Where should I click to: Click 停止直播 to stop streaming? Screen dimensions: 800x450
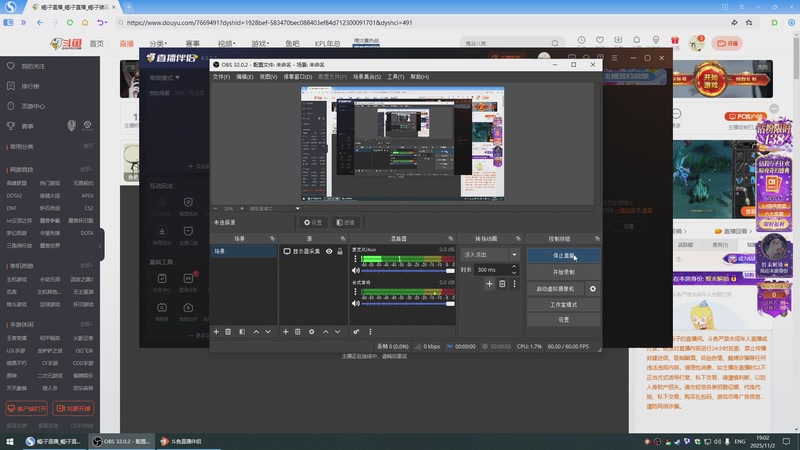[563, 256]
